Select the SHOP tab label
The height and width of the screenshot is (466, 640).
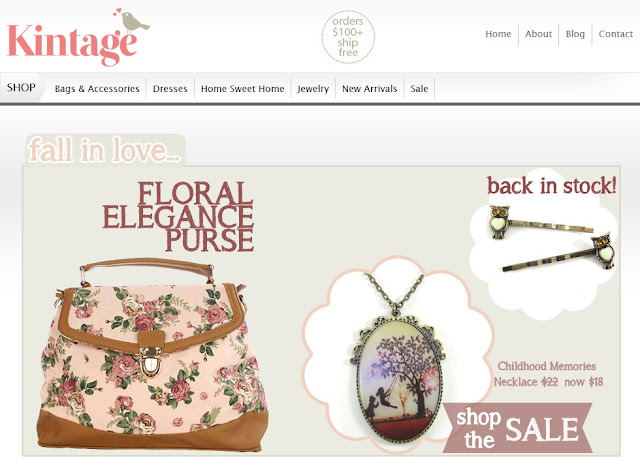[x=21, y=87]
